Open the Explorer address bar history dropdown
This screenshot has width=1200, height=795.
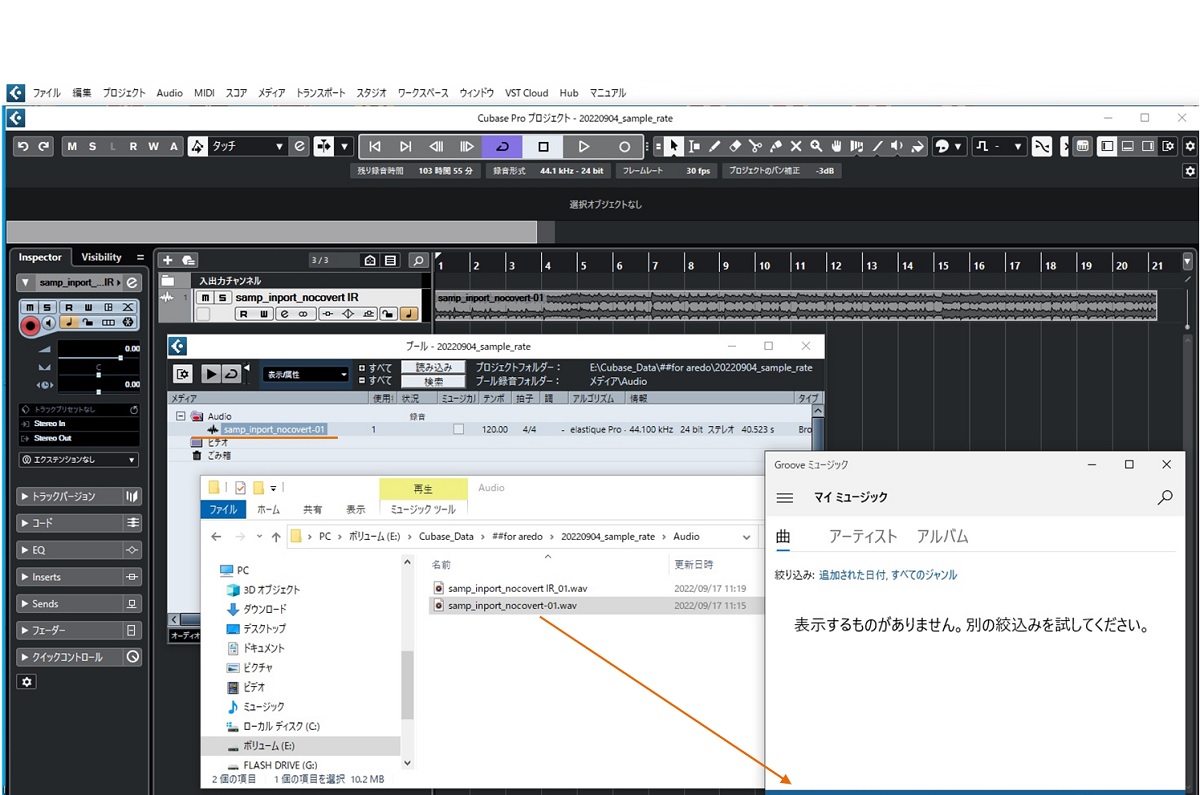click(x=747, y=537)
